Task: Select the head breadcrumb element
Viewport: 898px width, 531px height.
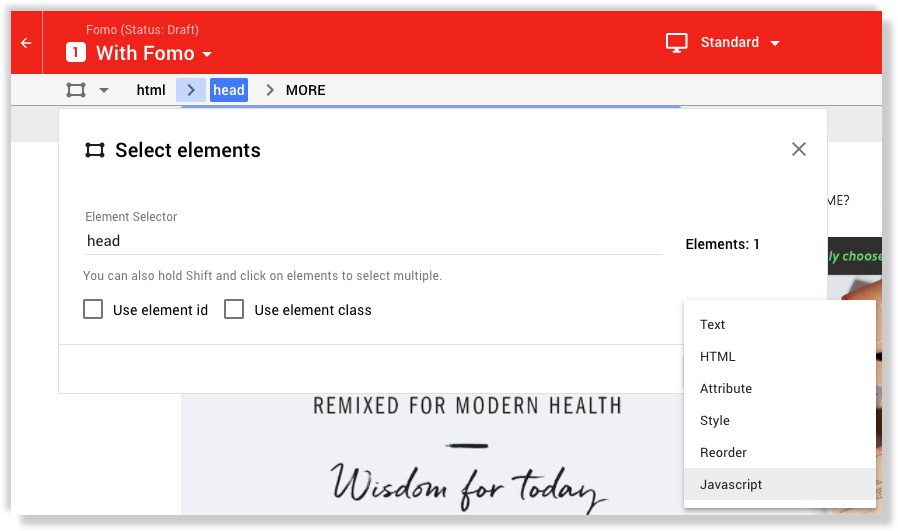Action: click(x=229, y=90)
